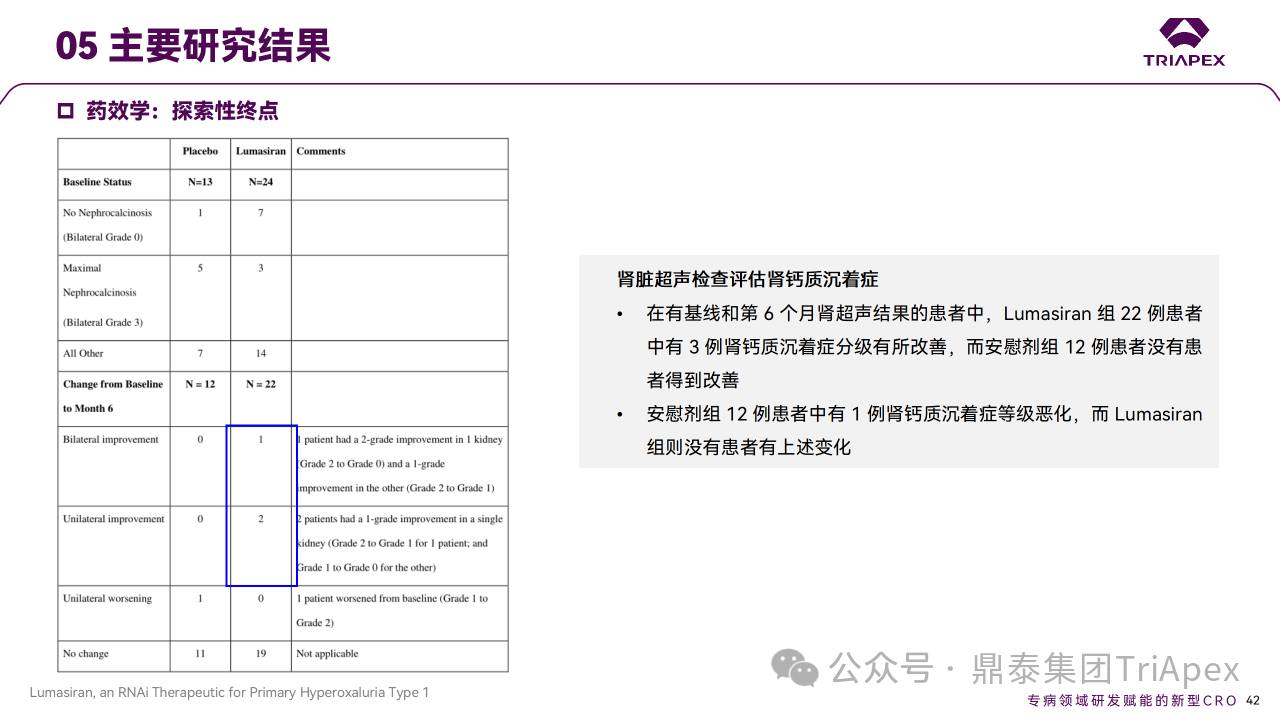Image resolution: width=1280 pixels, height=720 pixels.
Task: Click the WeChat icon in the watermark
Action: point(795,667)
